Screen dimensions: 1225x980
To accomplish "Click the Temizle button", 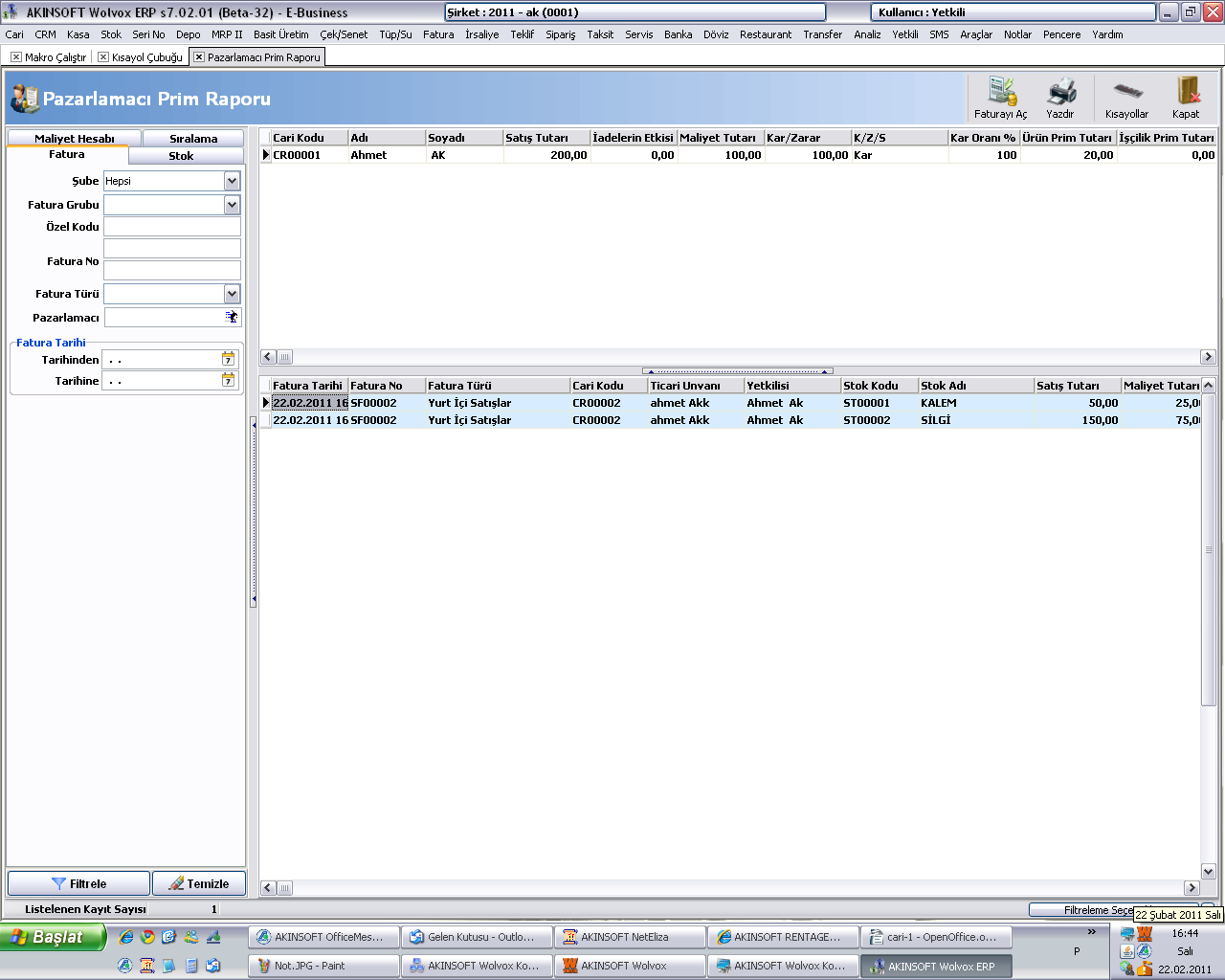I will [x=199, y=883].
